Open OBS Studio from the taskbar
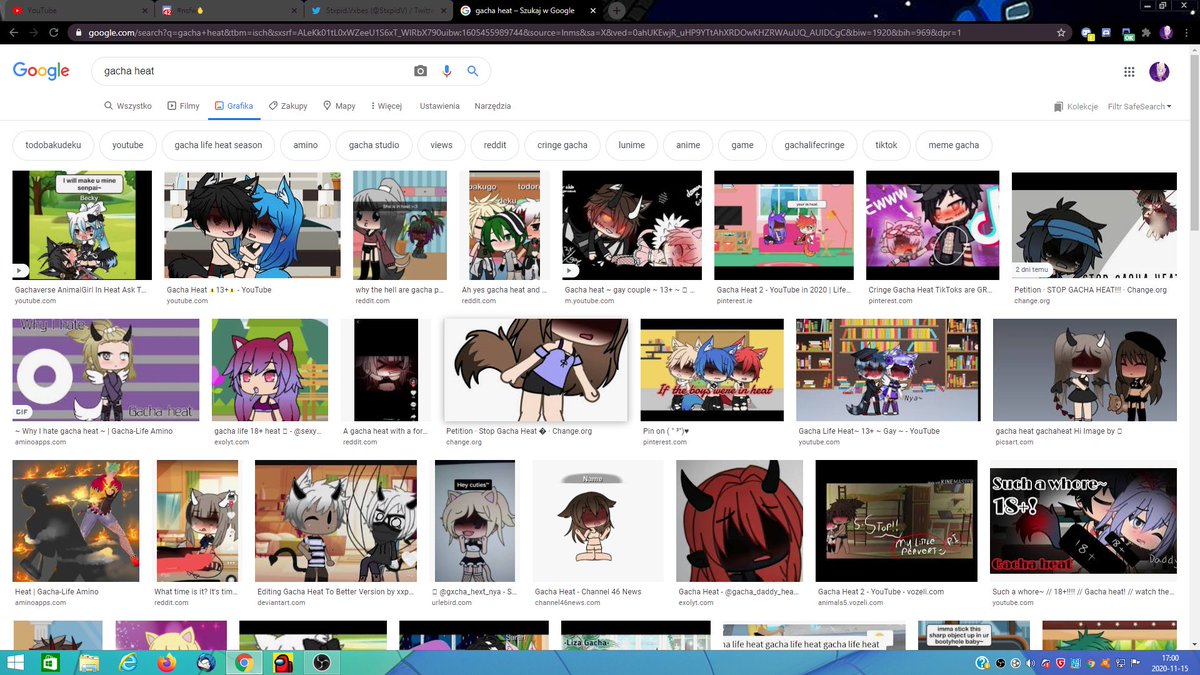 tap(321, 662)
